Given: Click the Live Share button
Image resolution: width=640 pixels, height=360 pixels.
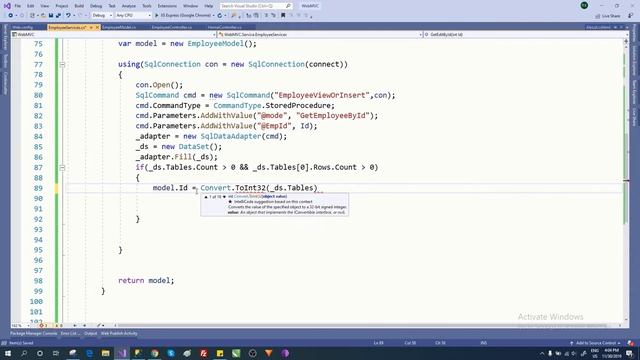Looking at the screenshot, I should coord(608,16).
